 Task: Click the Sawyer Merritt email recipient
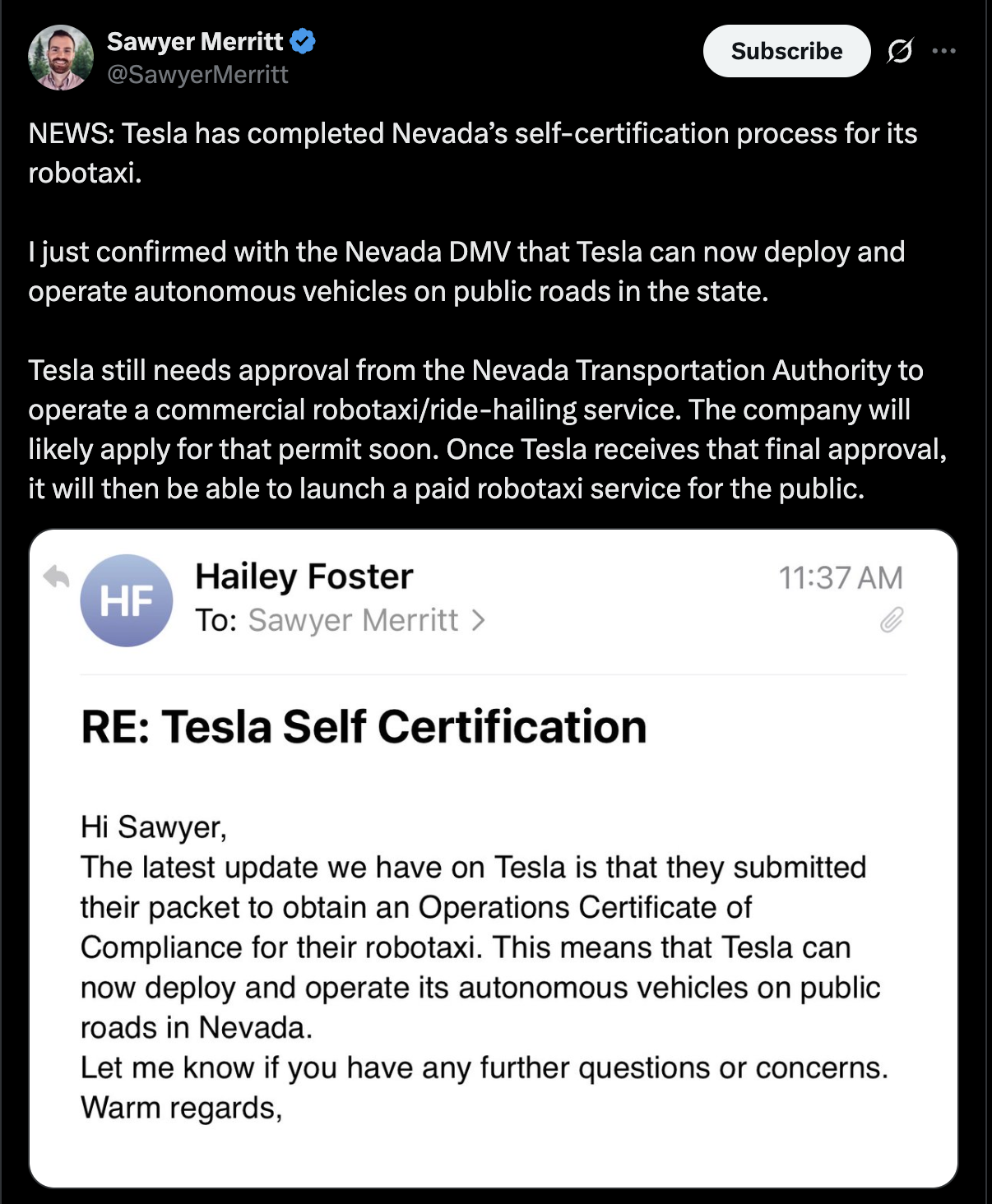[353, 620]
